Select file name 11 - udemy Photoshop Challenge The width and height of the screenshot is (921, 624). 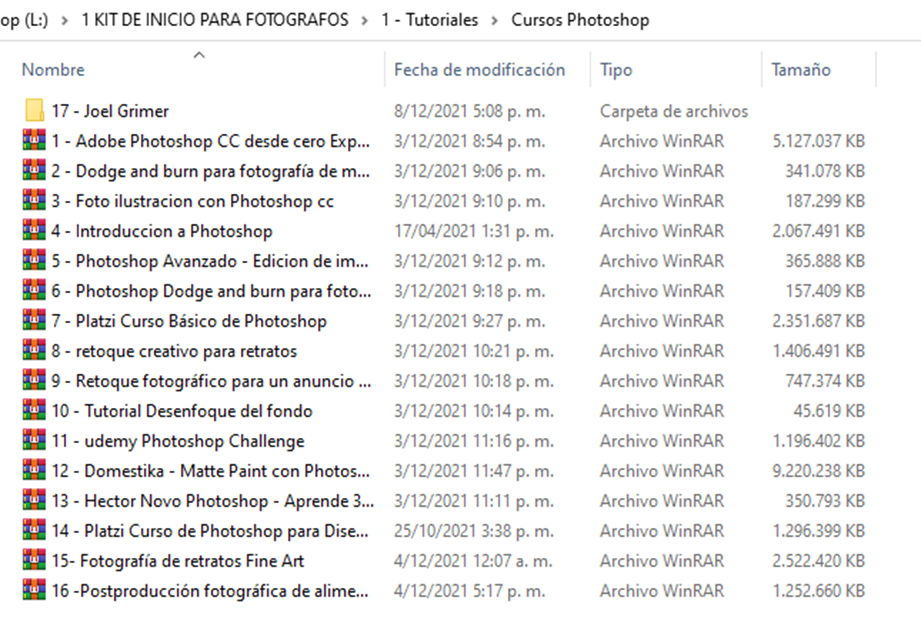178,441
